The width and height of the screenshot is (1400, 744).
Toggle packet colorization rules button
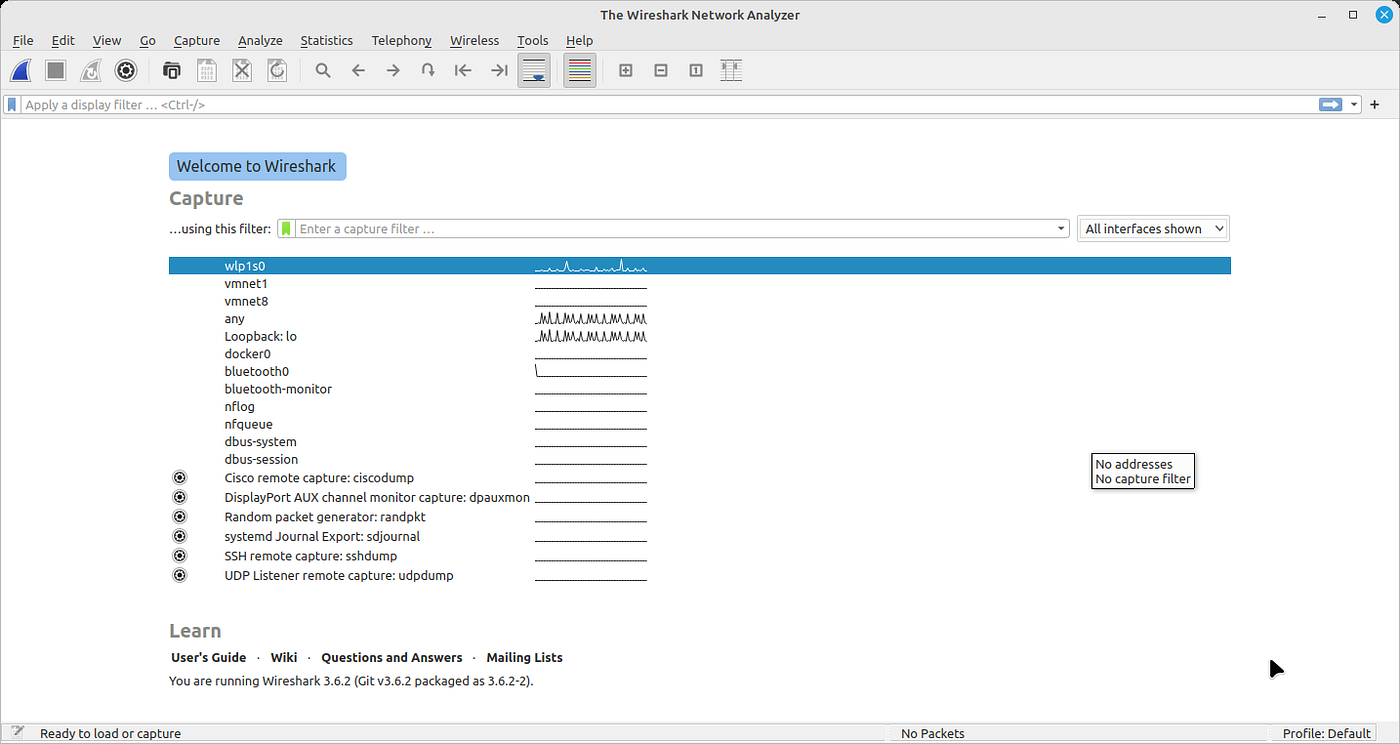pos(580,70)
